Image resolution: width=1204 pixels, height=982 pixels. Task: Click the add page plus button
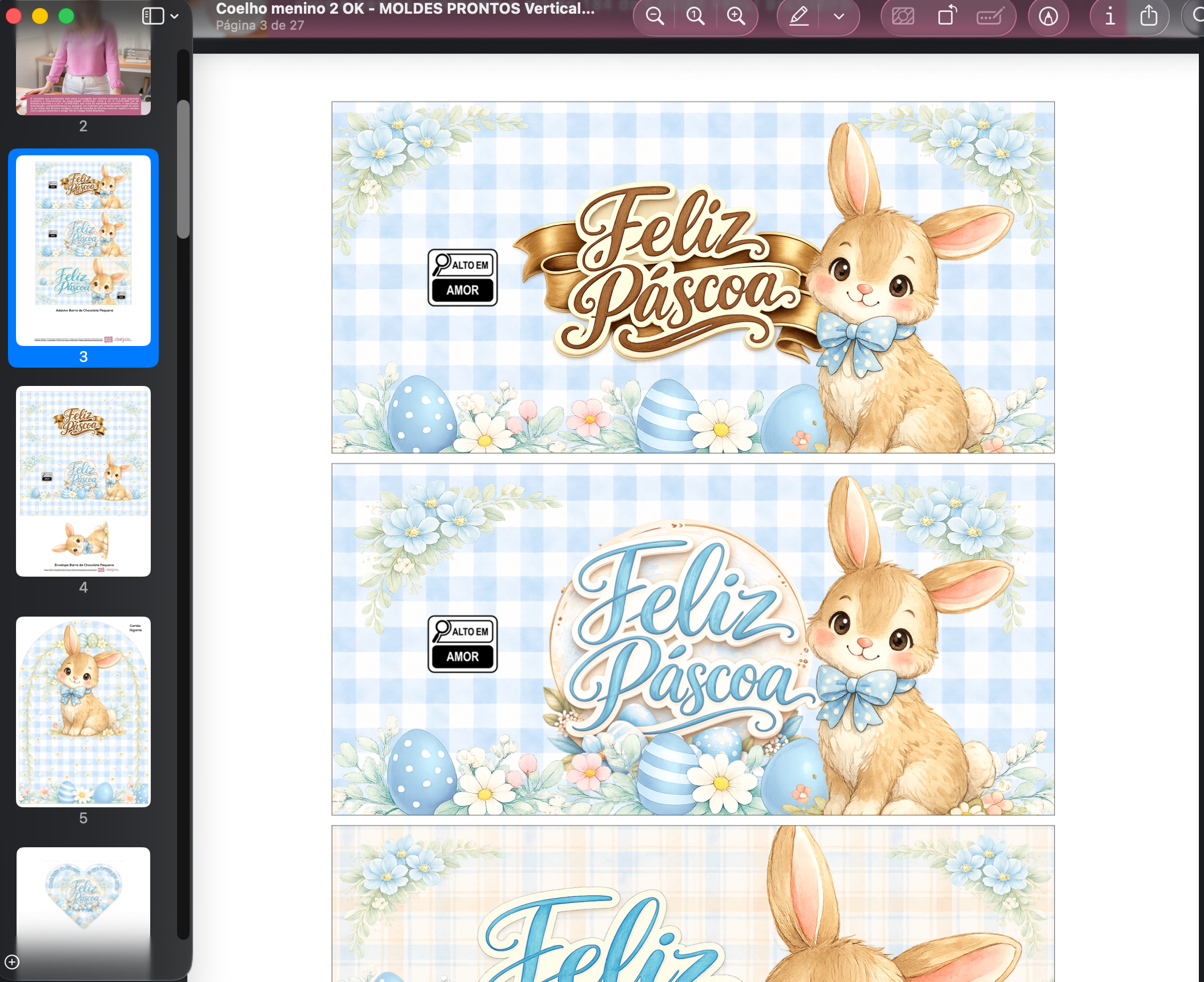(12, 962)
